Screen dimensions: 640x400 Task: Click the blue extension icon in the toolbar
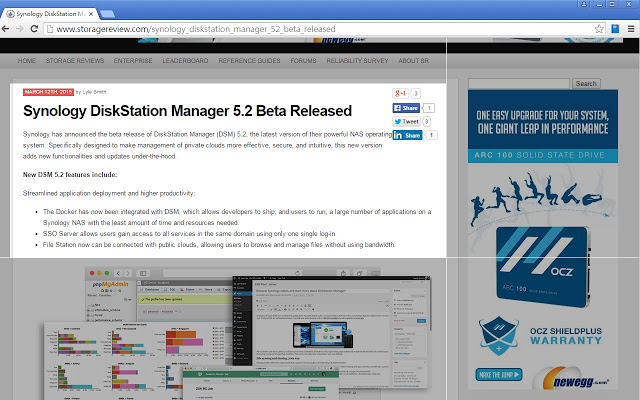pos(613,29)
